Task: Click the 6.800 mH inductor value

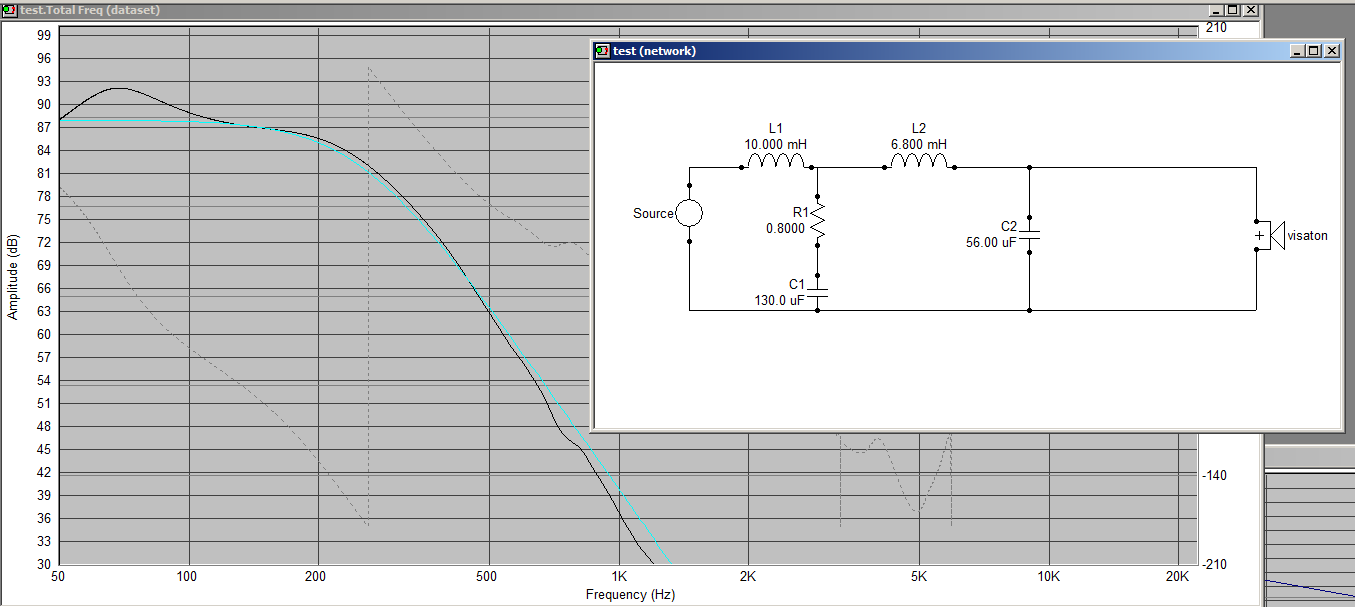Action: 919,144
